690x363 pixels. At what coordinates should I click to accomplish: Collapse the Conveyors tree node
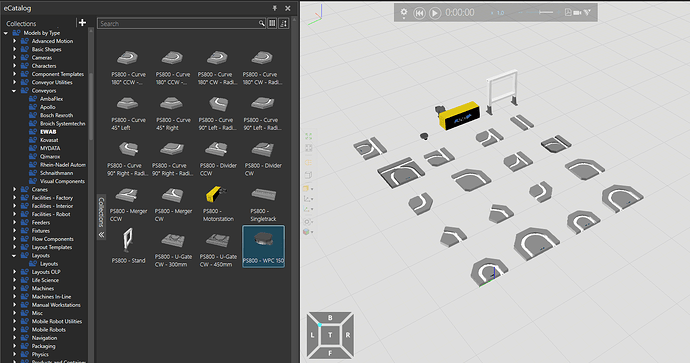click(14, 91)
